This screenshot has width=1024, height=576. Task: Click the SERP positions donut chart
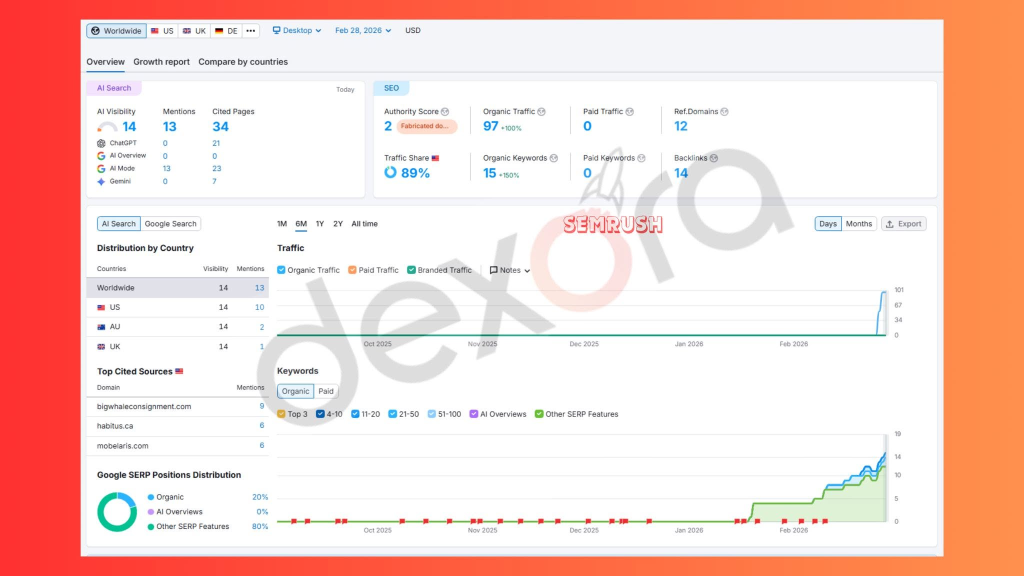(x=117, y=512)
